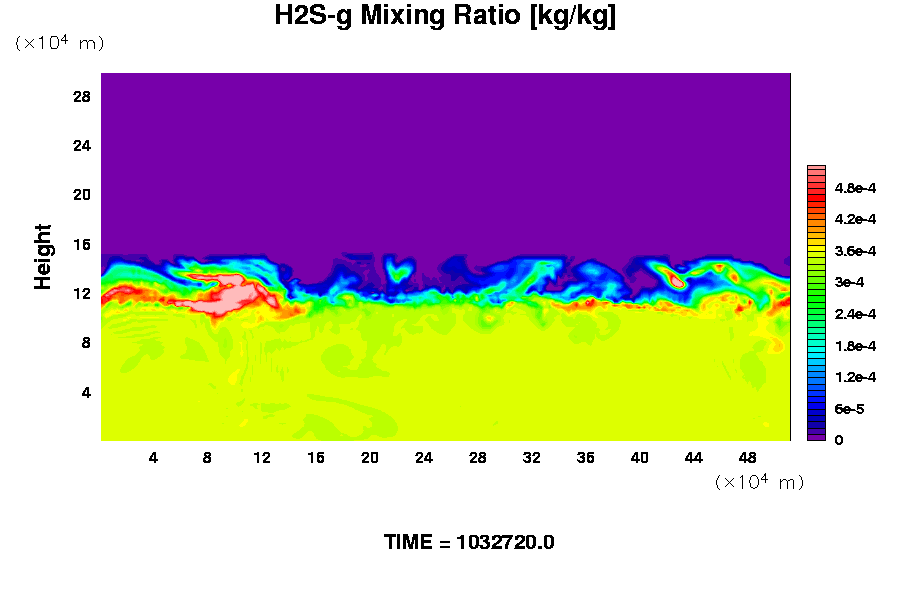900x600 pixels.
Task: Click the color bar label 4.8e-4
Action: (855, 187)
